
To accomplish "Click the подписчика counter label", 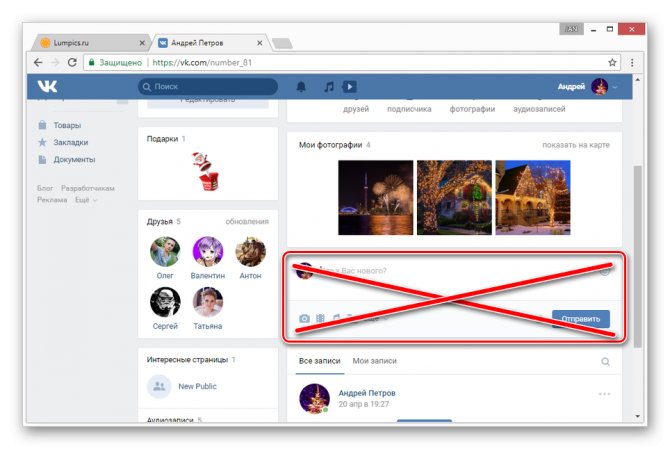I will click(409, 109).
